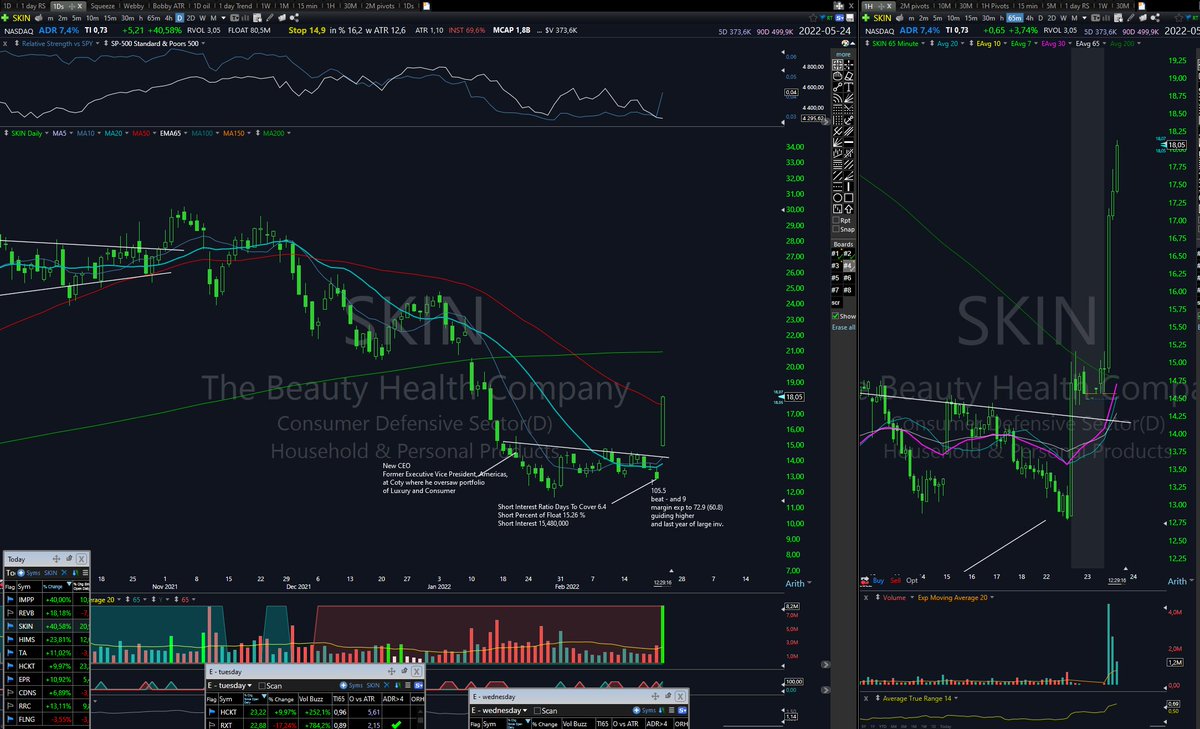Select 65m timeframe in right chart
Screen dimensions: 1200x729
click(1015, 18)
